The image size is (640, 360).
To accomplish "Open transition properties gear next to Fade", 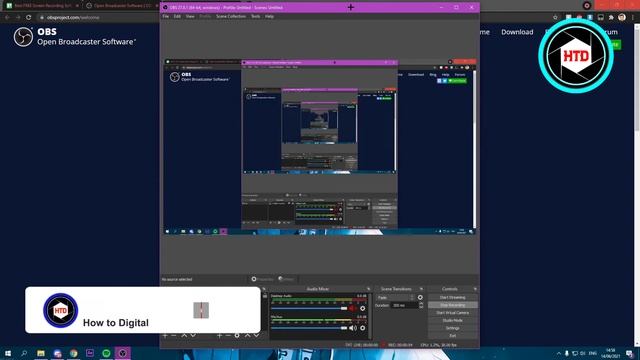I will tap(420, 298).
